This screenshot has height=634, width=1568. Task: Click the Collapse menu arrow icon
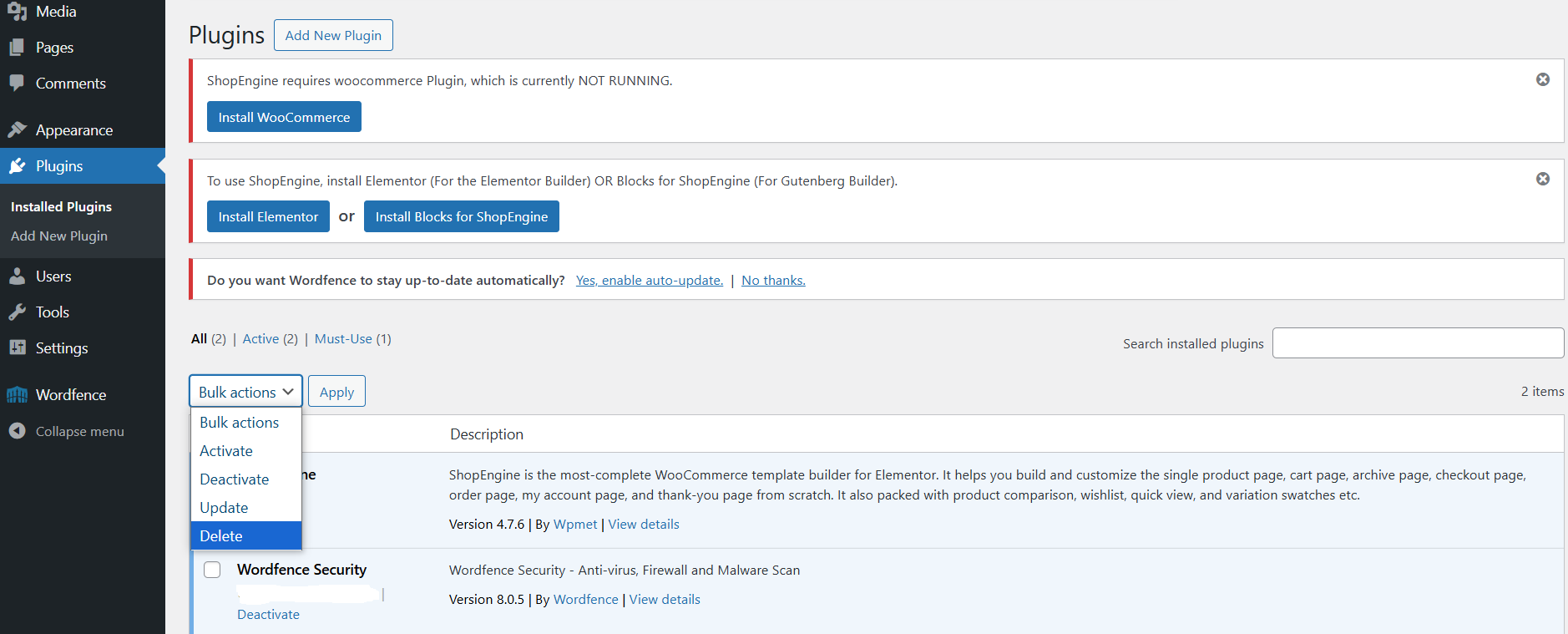click(17, 431)
